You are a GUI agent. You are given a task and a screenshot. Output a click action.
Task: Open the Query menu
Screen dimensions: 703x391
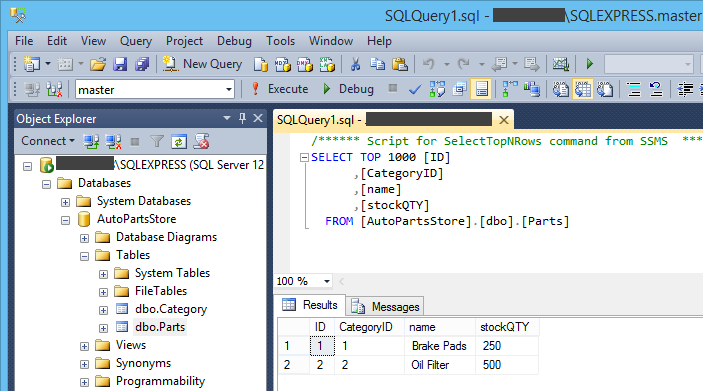tap(136, 41)
